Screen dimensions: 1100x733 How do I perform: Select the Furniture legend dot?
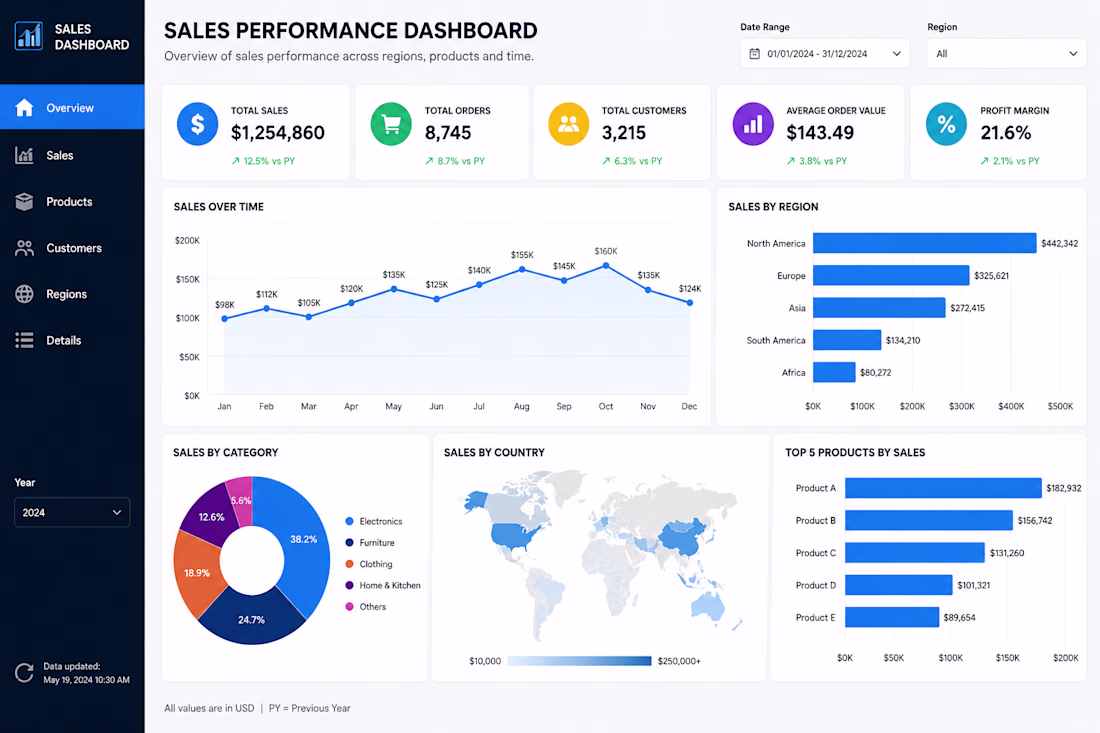pyautogui.click(x=349, y=542)
